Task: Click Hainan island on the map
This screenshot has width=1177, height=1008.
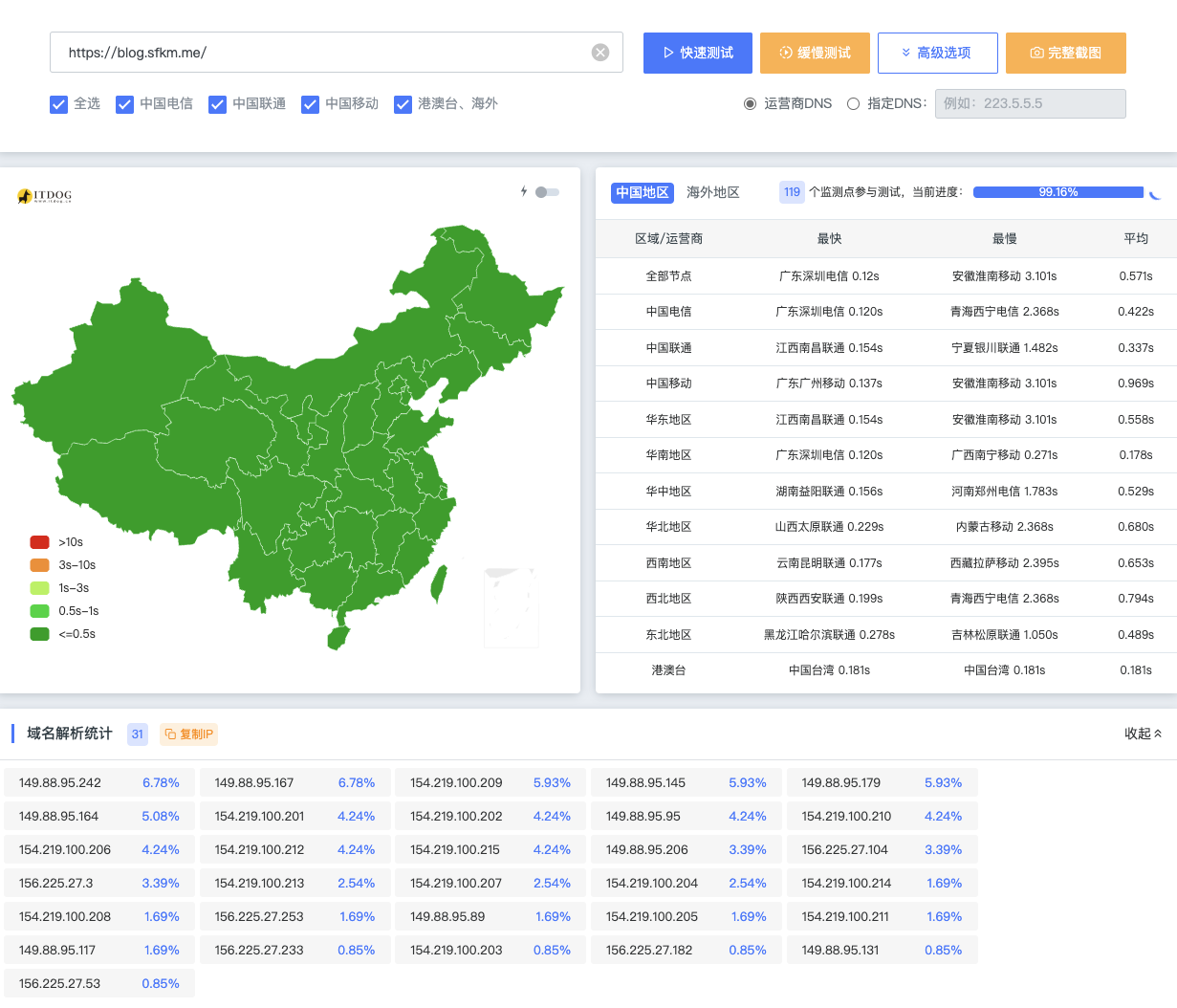Action: [x=338, y=638]
